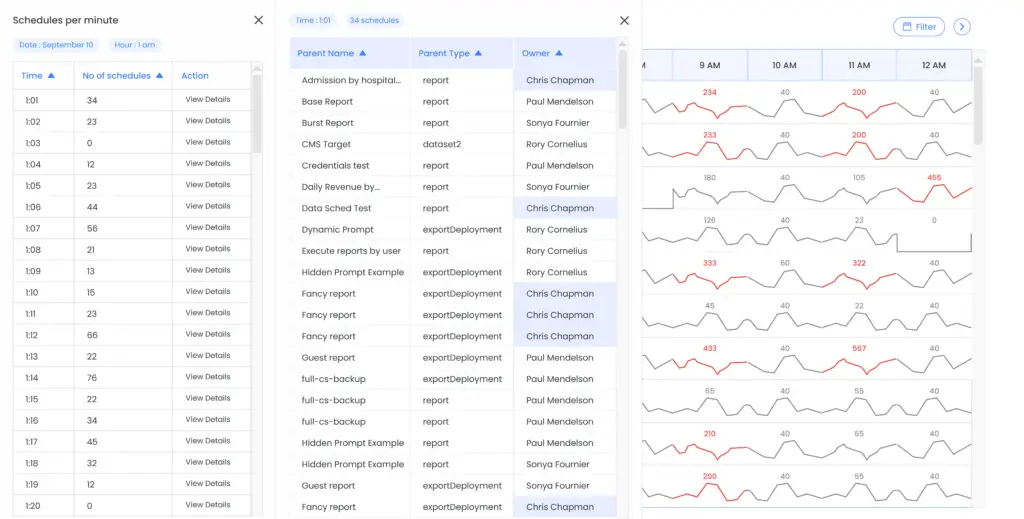This screenshot has width=1024, height=519.
Task: Click the 105 value under 11 AM
Action: (x=859, y=178)
